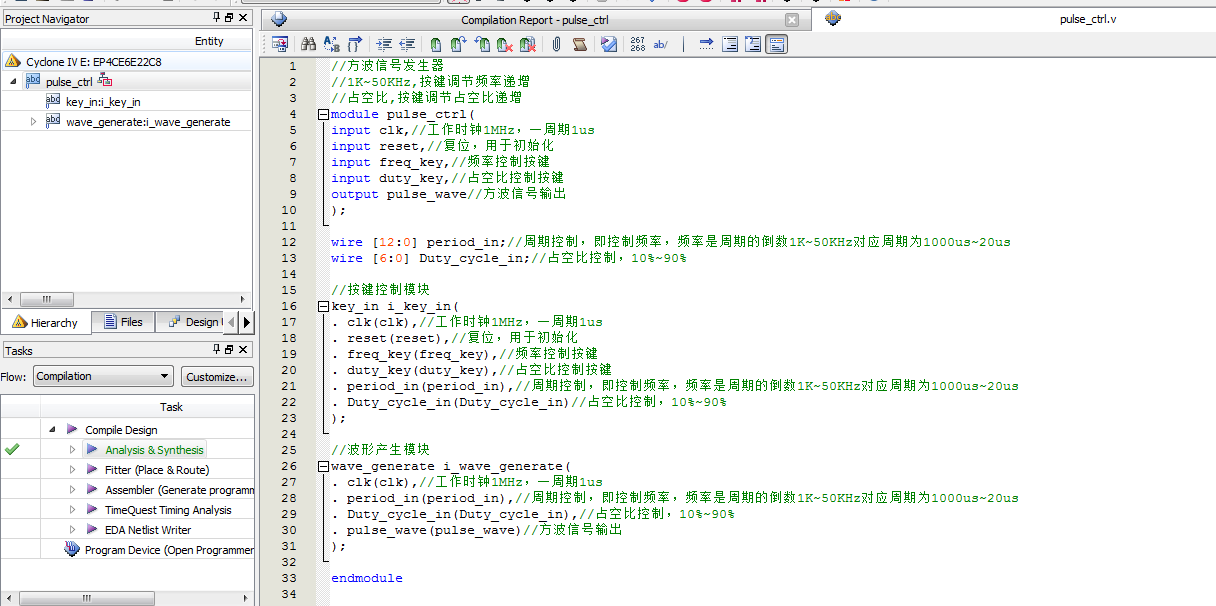The image size is (1216, 606).
Task: Click the paperclip icon in editor toolbar
Action: click(556, 44)
